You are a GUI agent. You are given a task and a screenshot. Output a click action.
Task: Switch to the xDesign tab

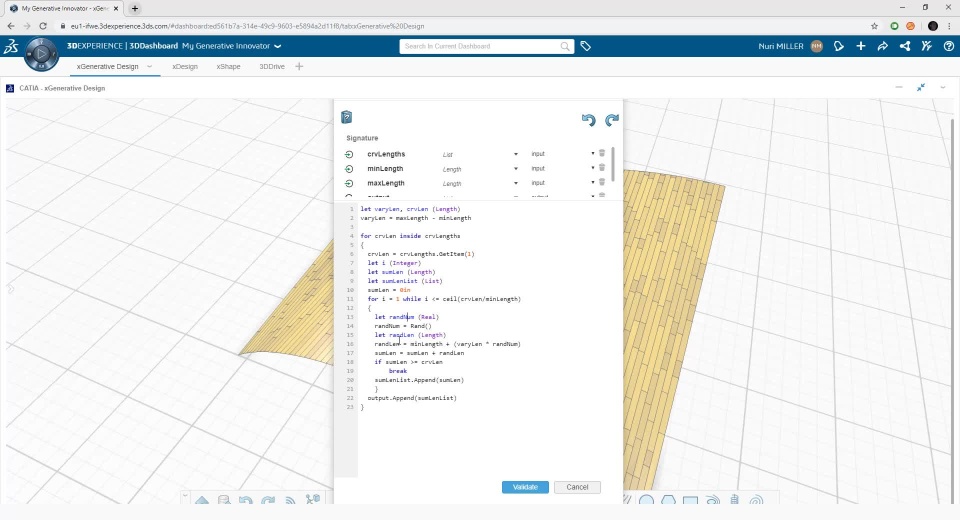click(185, 66)
